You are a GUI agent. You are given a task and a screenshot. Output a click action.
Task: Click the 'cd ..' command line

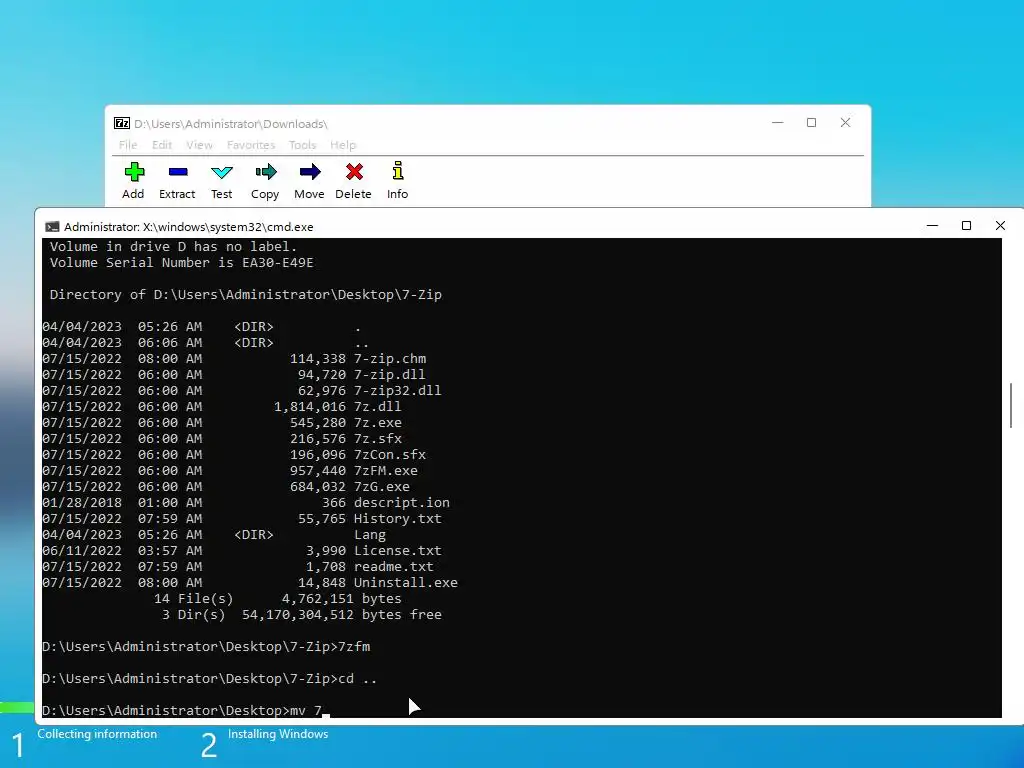click(x=210, y=679)
